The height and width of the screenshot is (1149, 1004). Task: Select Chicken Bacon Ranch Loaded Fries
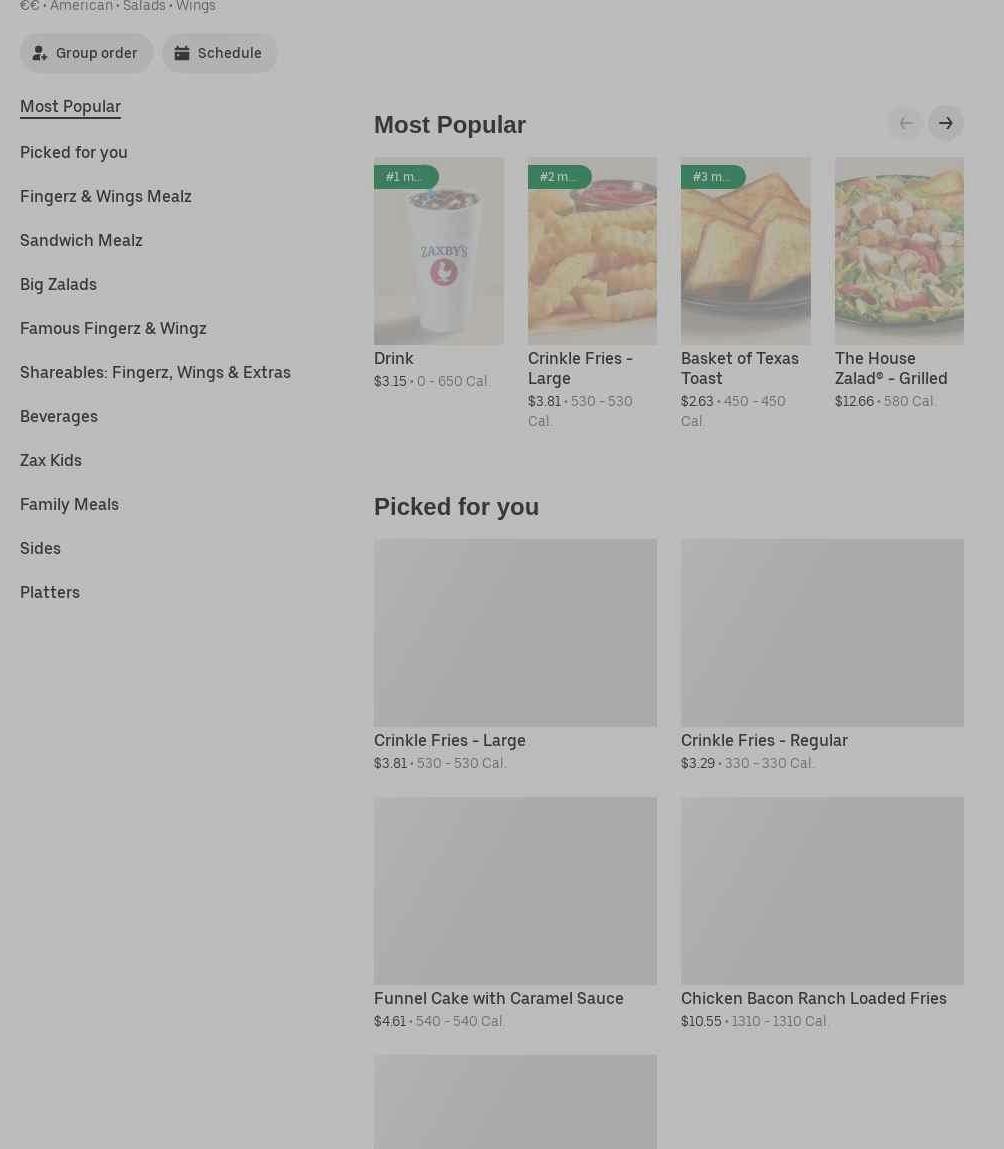pyautogui.click(x=822, y=892)
